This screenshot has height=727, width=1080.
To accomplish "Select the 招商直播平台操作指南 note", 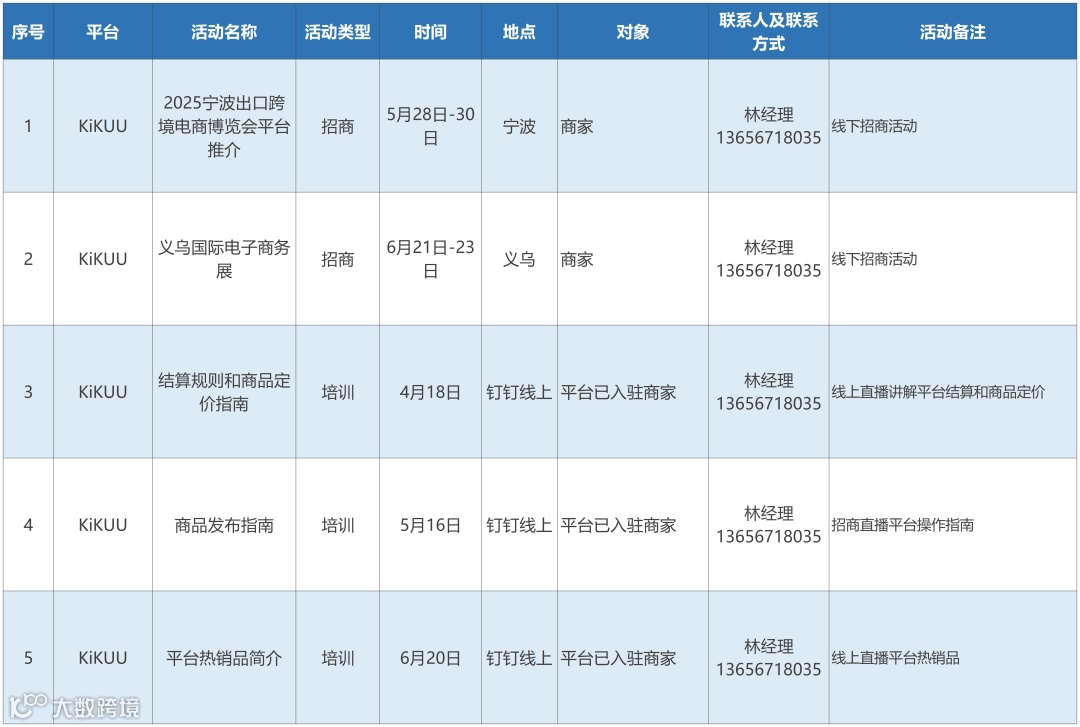I will (x=953, y=525).
